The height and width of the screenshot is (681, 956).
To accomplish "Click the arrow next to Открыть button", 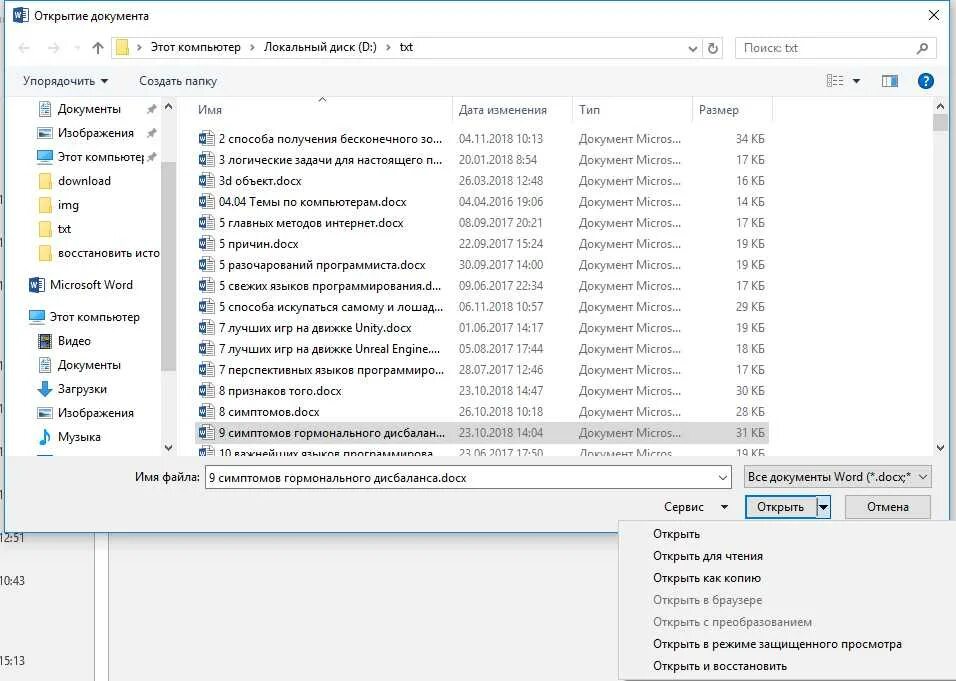I will pos(823,507).
